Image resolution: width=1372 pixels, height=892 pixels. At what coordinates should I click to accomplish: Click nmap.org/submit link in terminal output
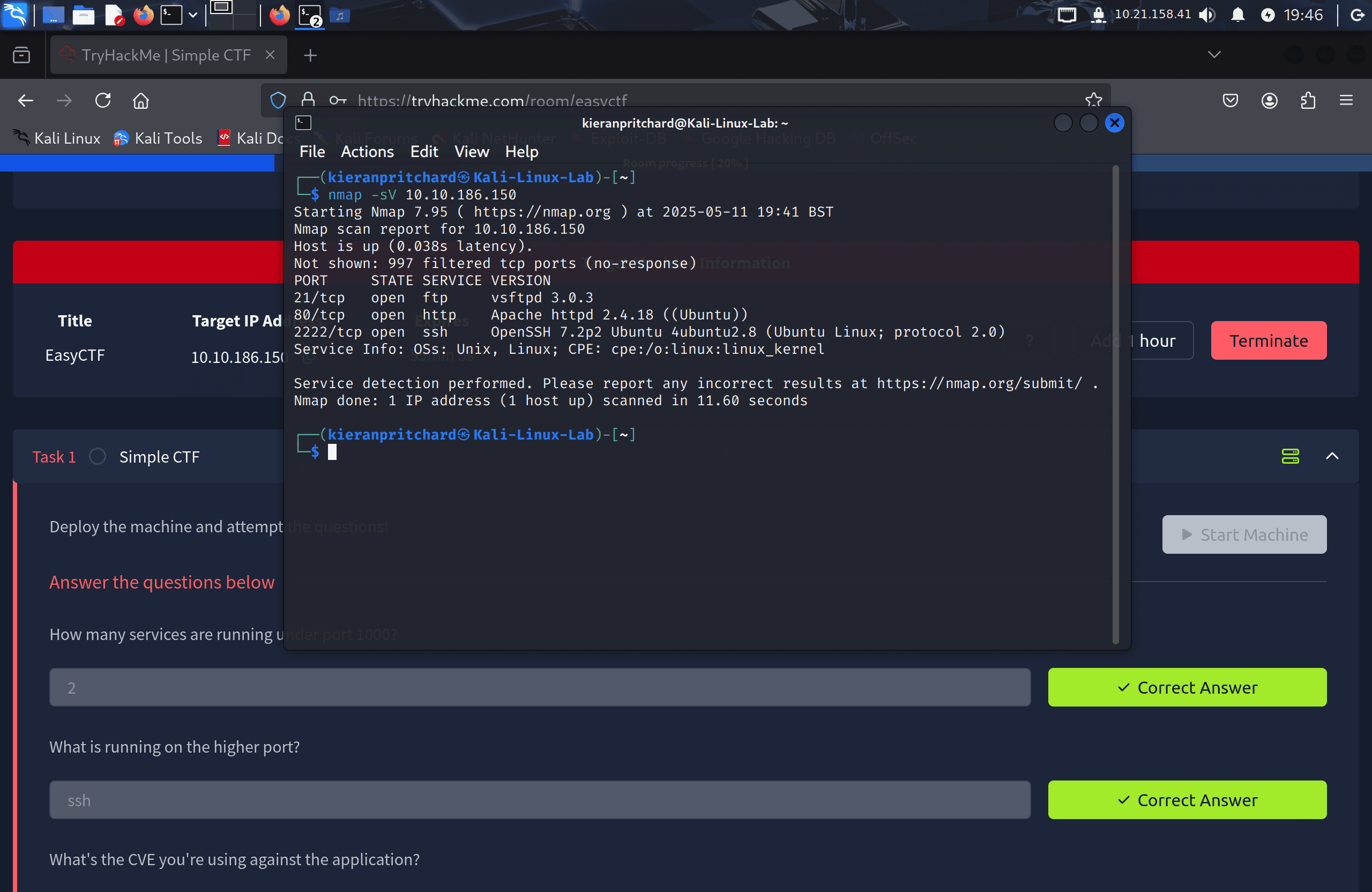pyautogui.click(x=979, y=383)
